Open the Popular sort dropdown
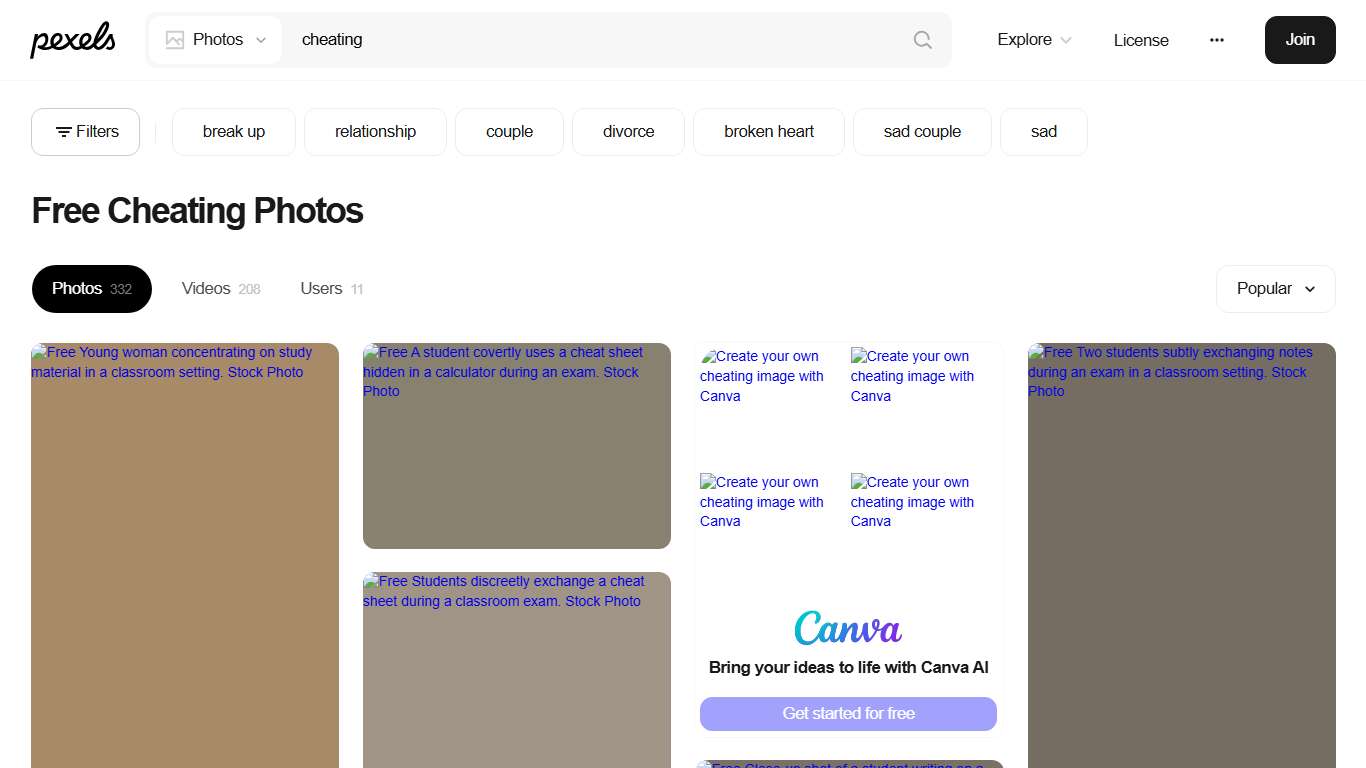1366x768 pixels. pyautogui.click(x=1275, y=289)
